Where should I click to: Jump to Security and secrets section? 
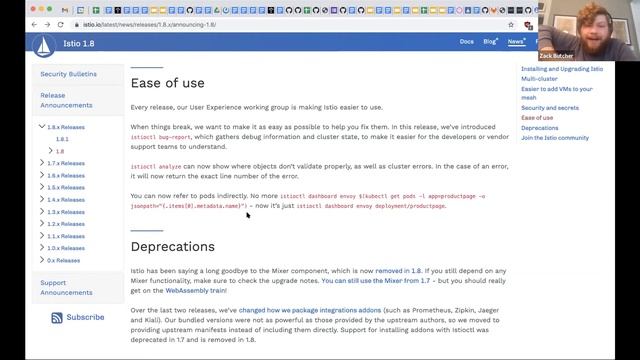550,108
